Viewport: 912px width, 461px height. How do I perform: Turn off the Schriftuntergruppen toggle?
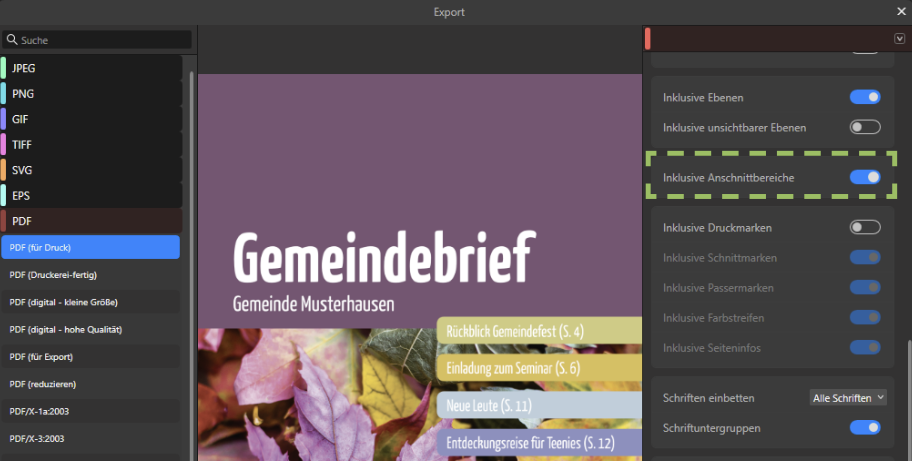(865, 427)
